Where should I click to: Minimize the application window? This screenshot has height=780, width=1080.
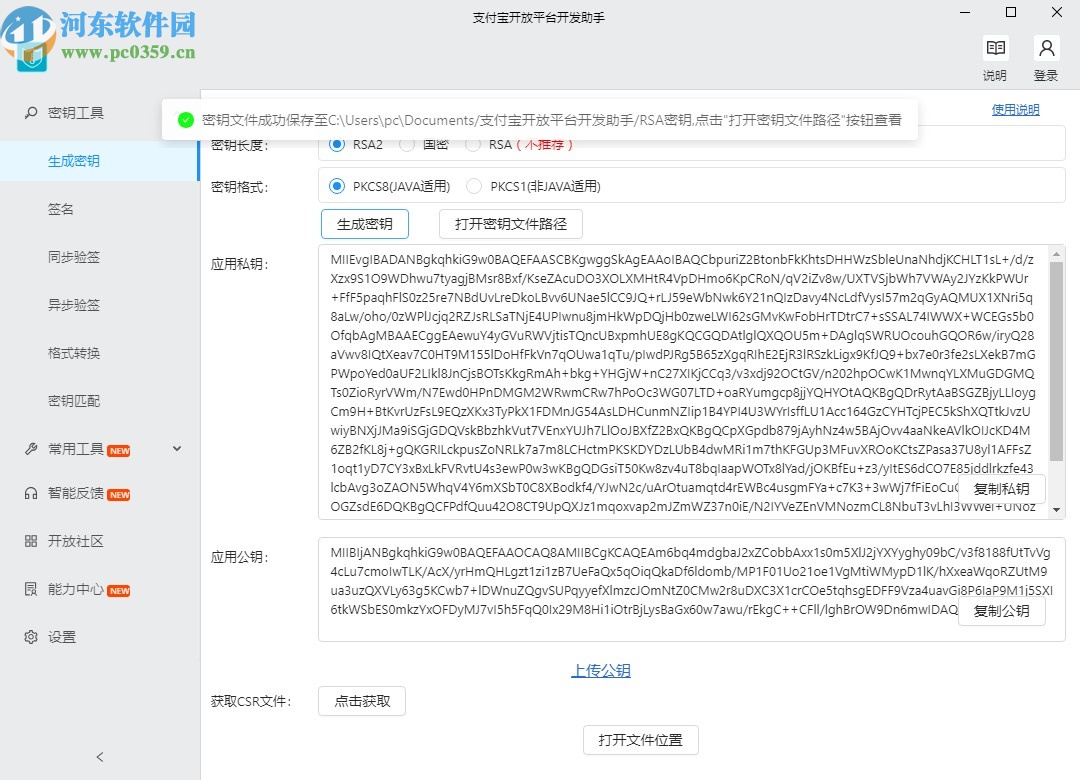[x=965, y=12]
